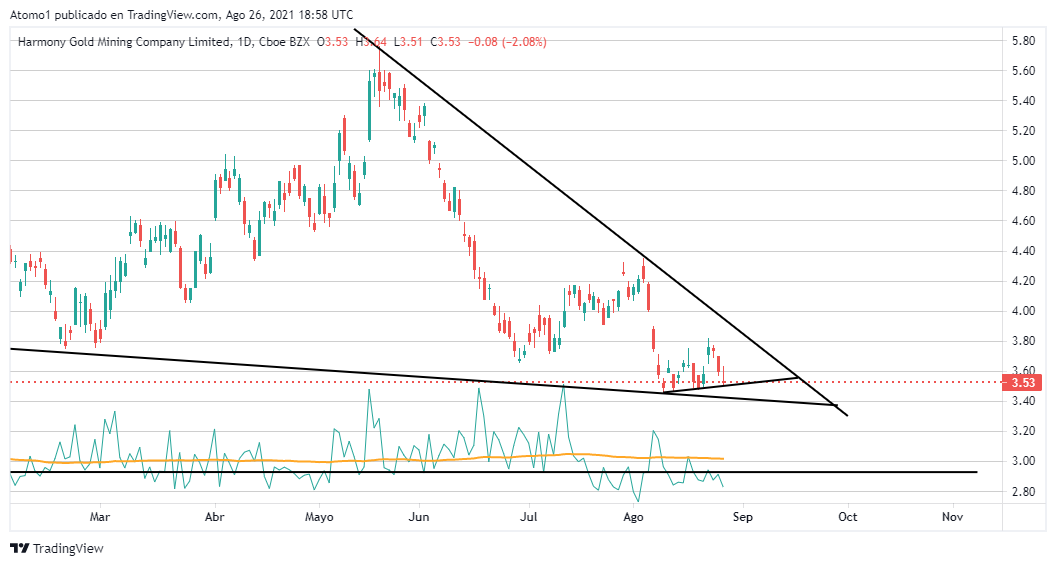Click the 4.40 price axis label

click(1023, 251)
